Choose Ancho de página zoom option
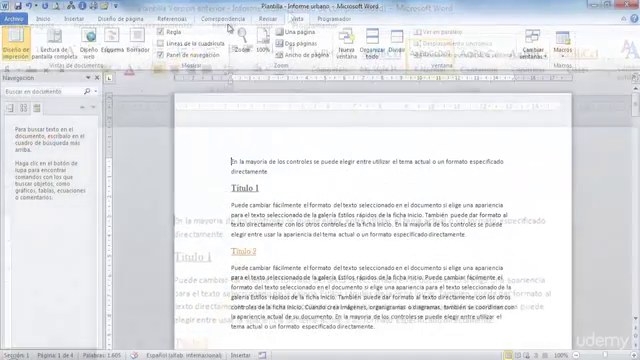 302,55
